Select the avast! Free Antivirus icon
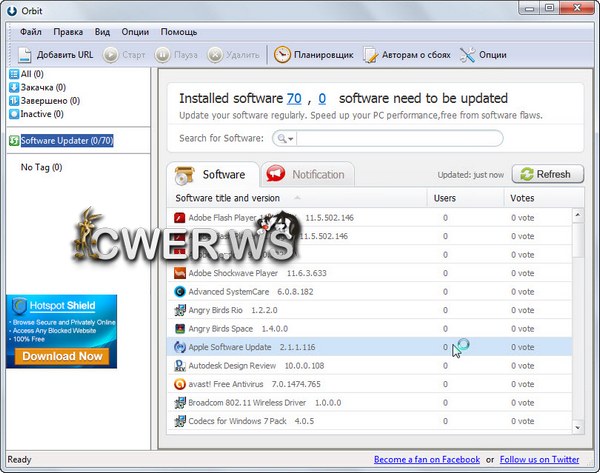The height and width of the screenshot is (473, 600). point(180,384)
